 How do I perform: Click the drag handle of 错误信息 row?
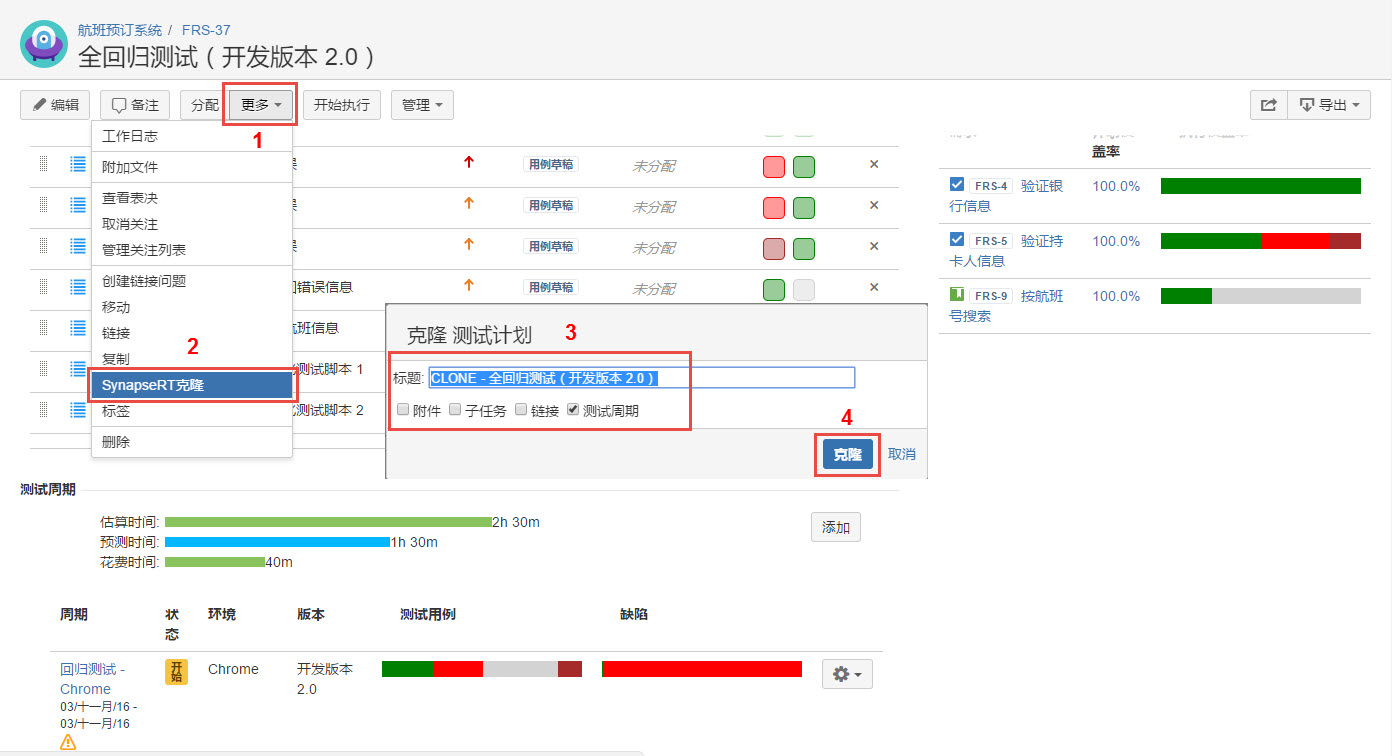tap(44, 287)
